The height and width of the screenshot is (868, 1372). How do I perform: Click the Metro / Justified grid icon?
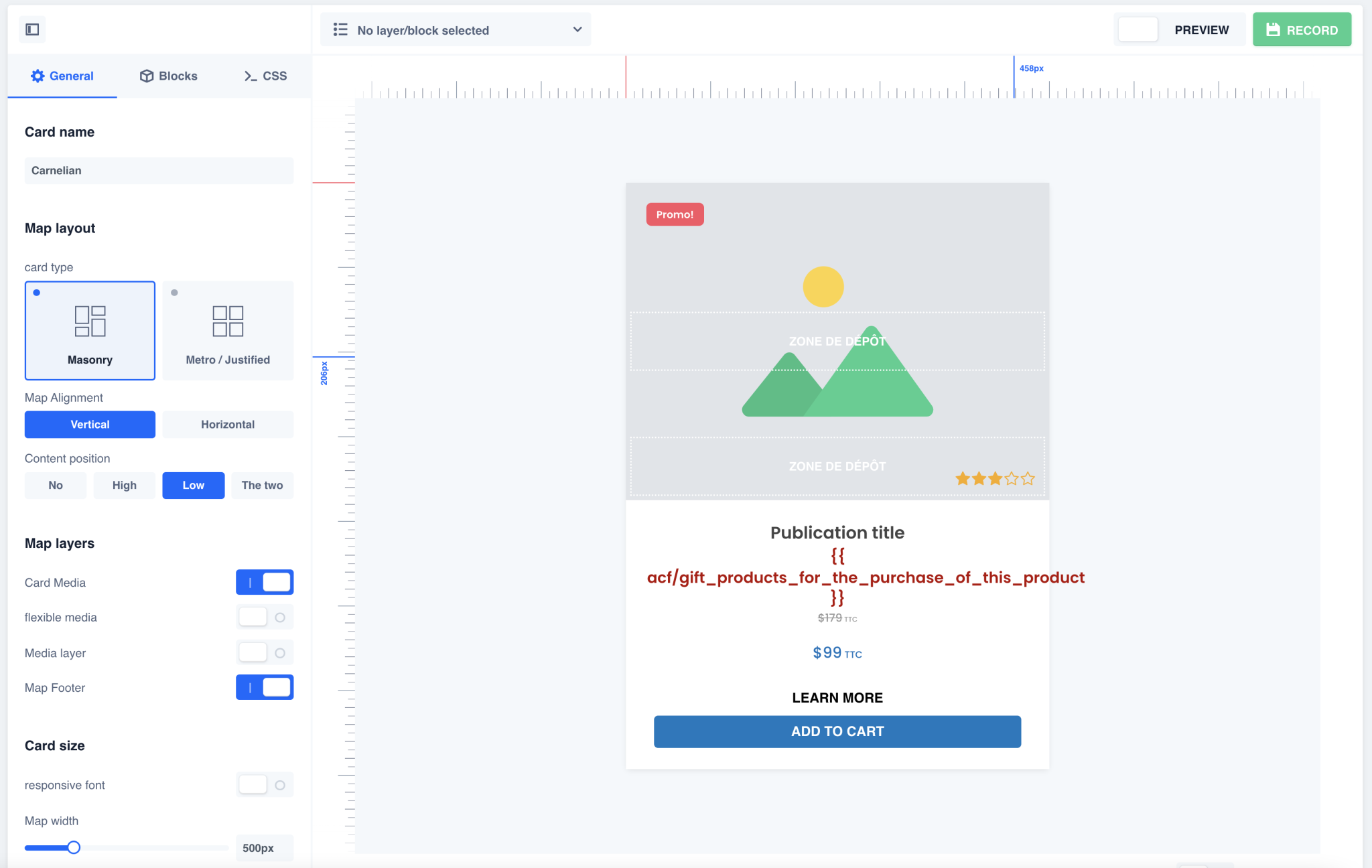tap(228, 321)
